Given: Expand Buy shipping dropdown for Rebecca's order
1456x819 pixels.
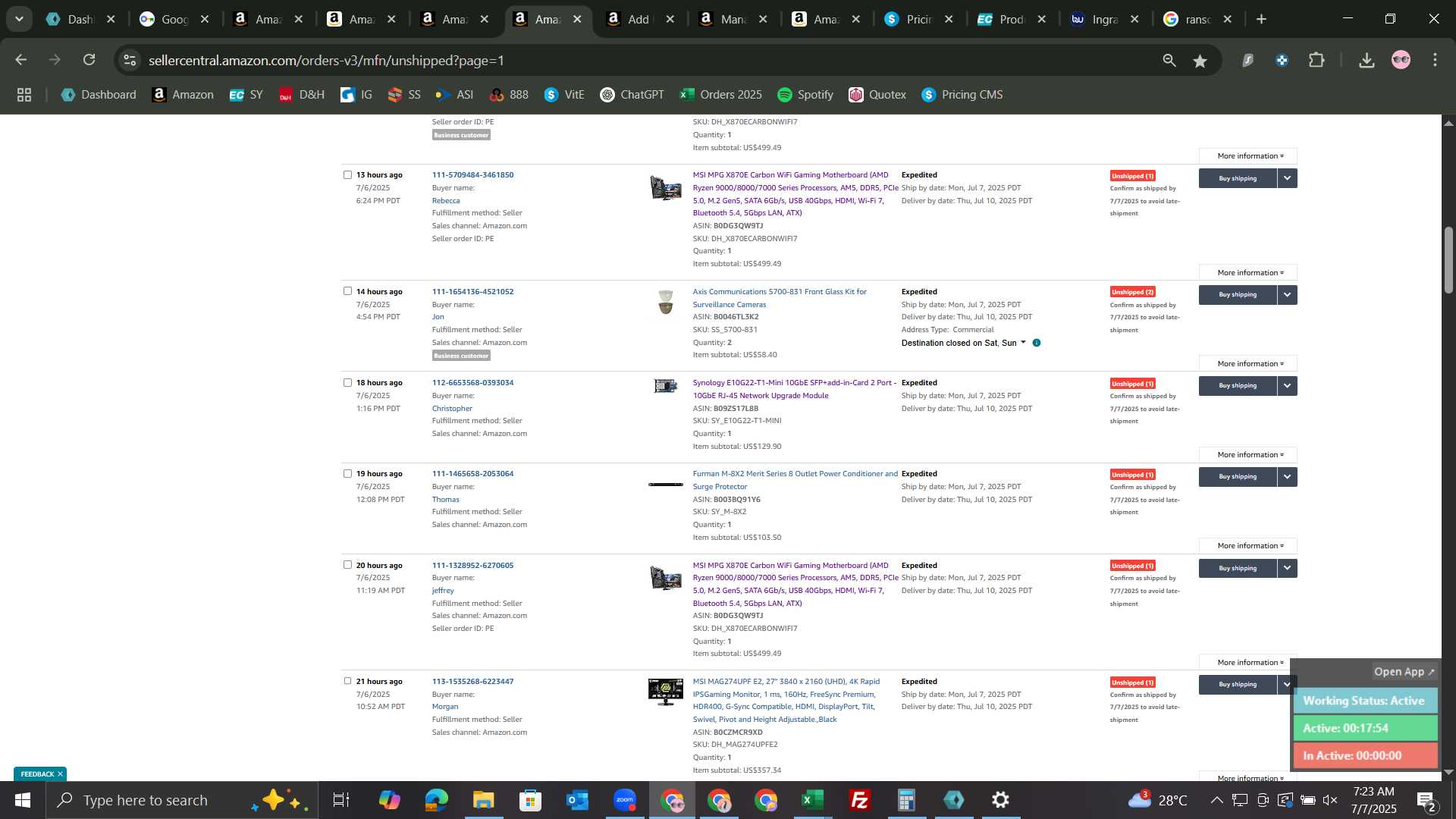Looking at the screenshot, I should pyautogui.click(x=1287, y=178).
